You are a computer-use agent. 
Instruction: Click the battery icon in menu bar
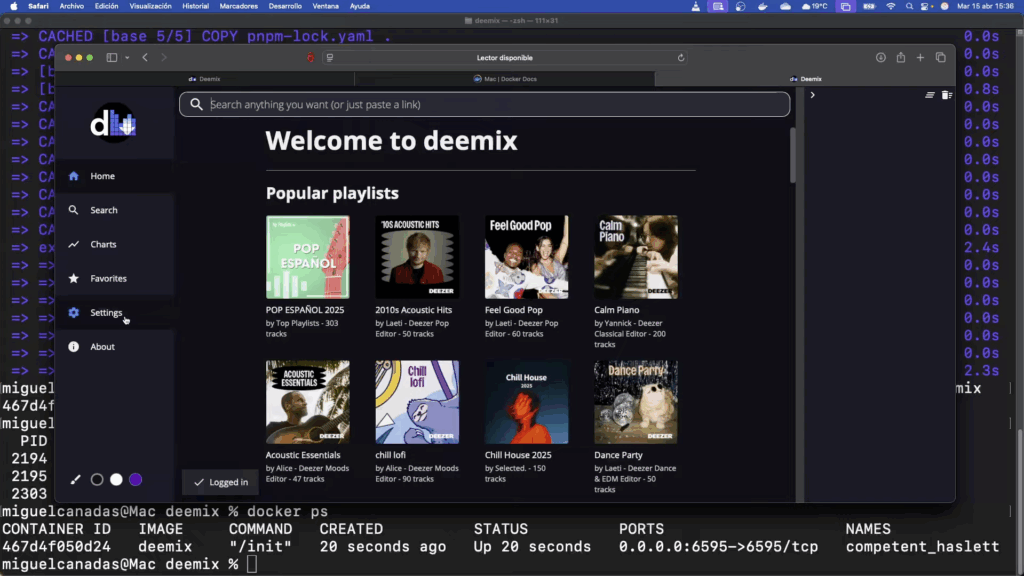click(869, 6)
